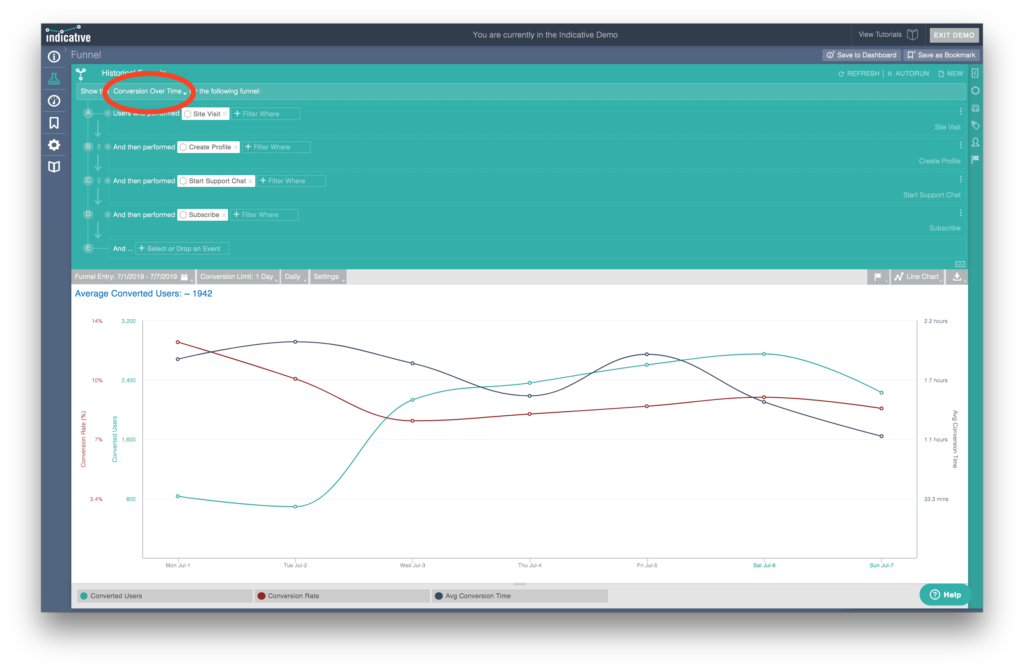The image size is (1024, 671).
Task: Open the flag icon in right rail
Action: 975,159
